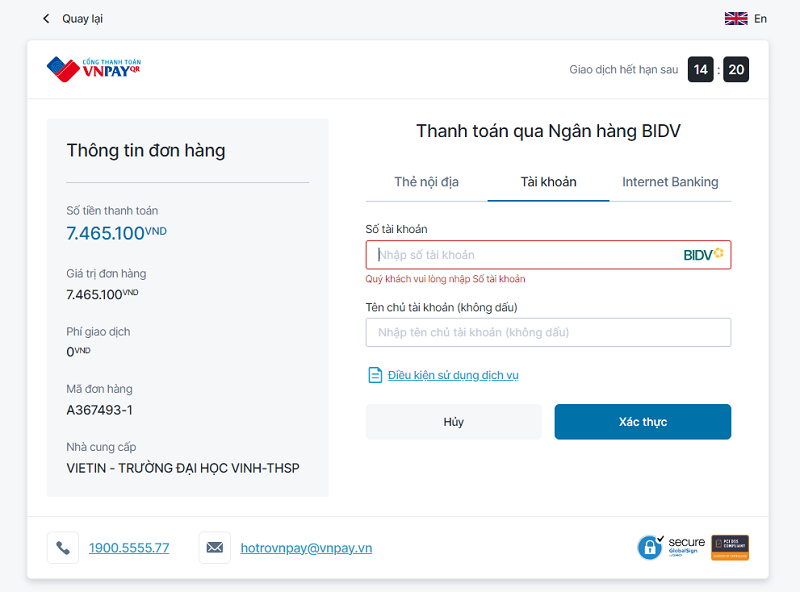This screenshot has width=800, height=592.
Task: Select the Thẻ nội địa tab
Action: pyautogui.click(x=427, y=182)
